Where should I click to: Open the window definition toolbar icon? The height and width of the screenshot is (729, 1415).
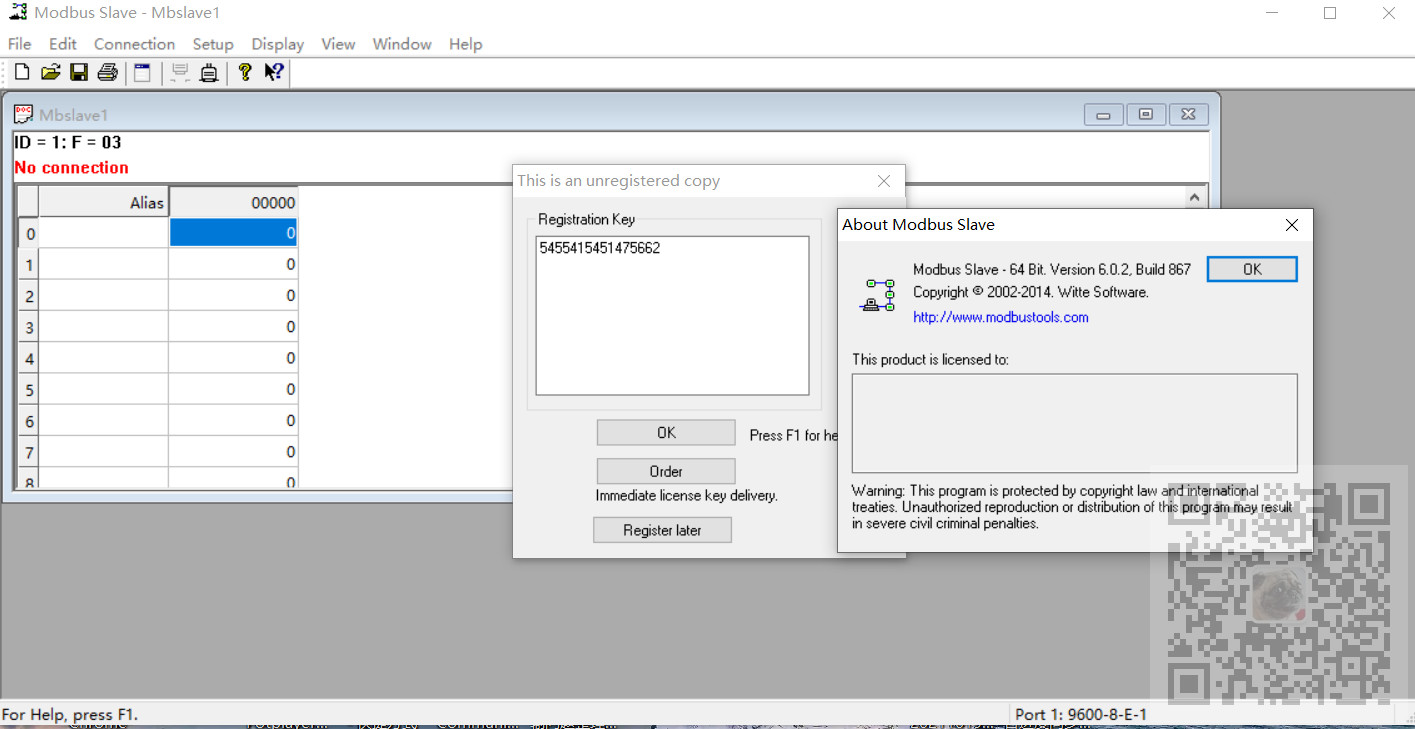pyautogui.click(x=142, y=72)
